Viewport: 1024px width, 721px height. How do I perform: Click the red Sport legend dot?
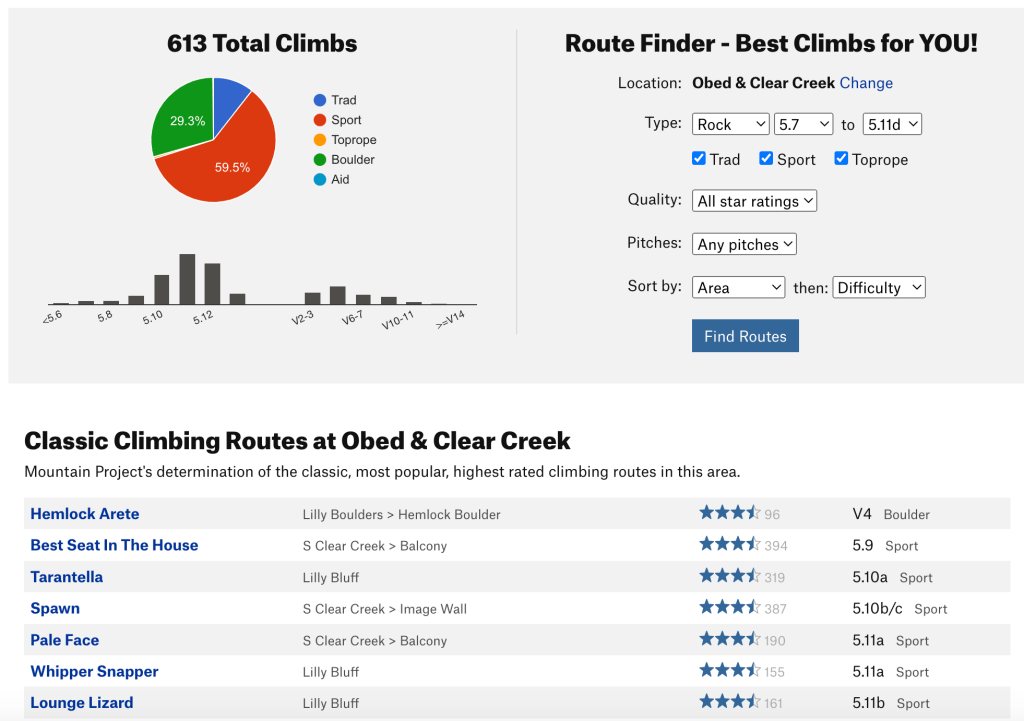tap(320, 120)
